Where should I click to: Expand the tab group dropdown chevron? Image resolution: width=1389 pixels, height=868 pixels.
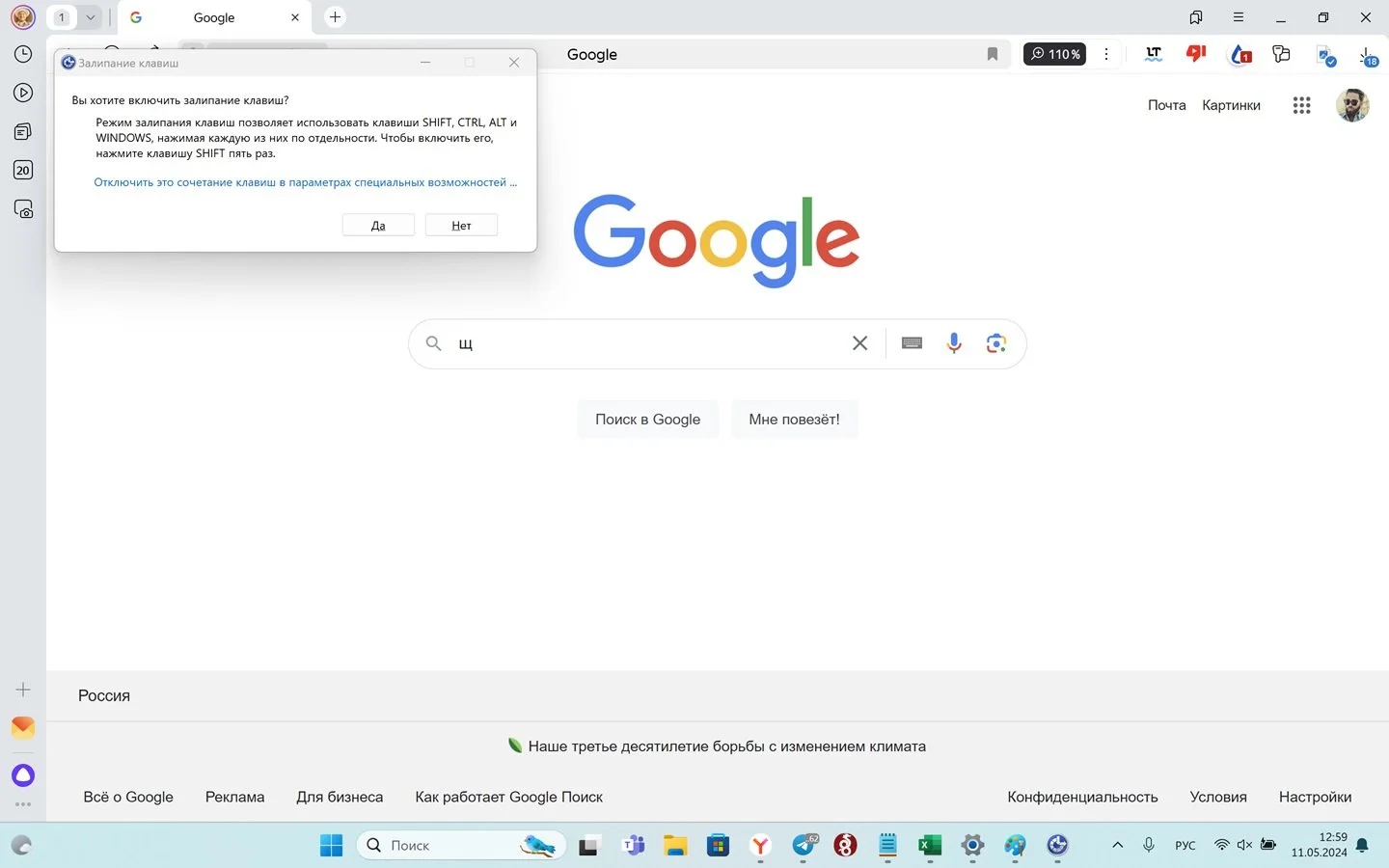pos(90,17)
